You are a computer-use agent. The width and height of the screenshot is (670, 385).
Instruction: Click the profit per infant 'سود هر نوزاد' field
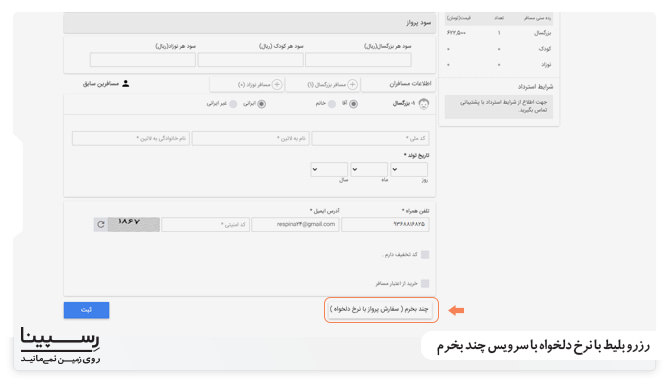(x=143, y=60)
